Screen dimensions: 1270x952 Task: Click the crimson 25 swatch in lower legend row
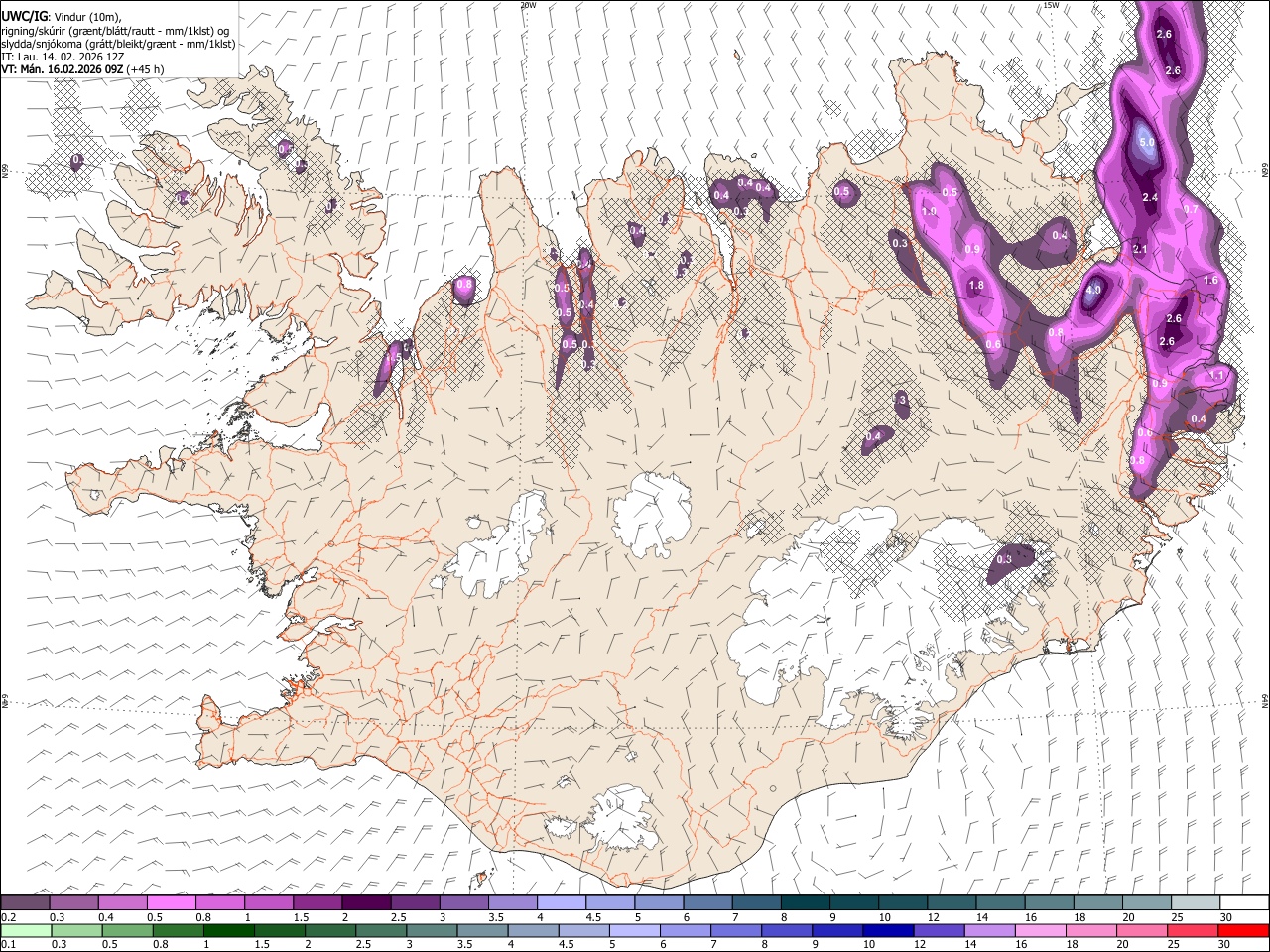pyautogui.click(x=1193, y=930)
